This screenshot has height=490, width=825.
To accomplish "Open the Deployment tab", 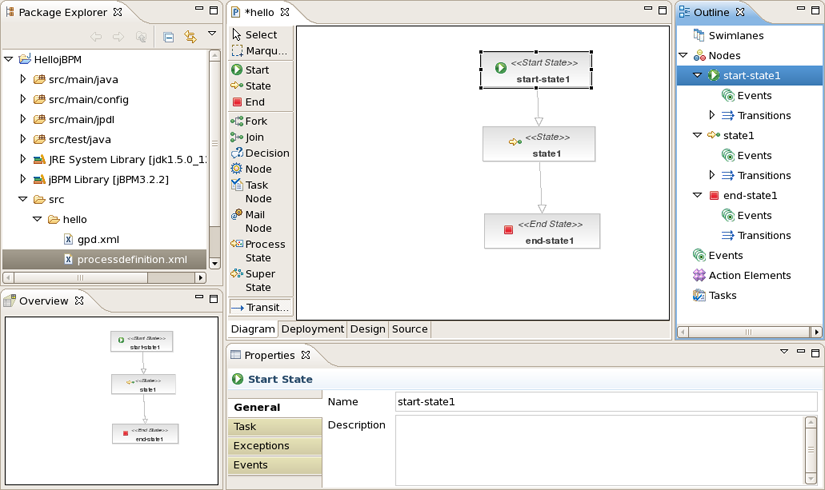I will [313, 329].
